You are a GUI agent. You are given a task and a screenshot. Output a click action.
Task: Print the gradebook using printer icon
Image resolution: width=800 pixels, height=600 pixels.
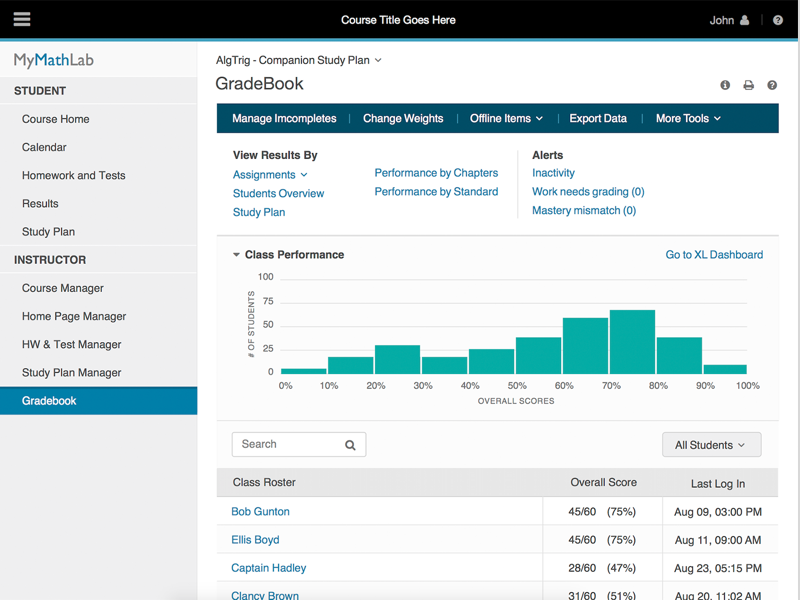coord(748,86)
